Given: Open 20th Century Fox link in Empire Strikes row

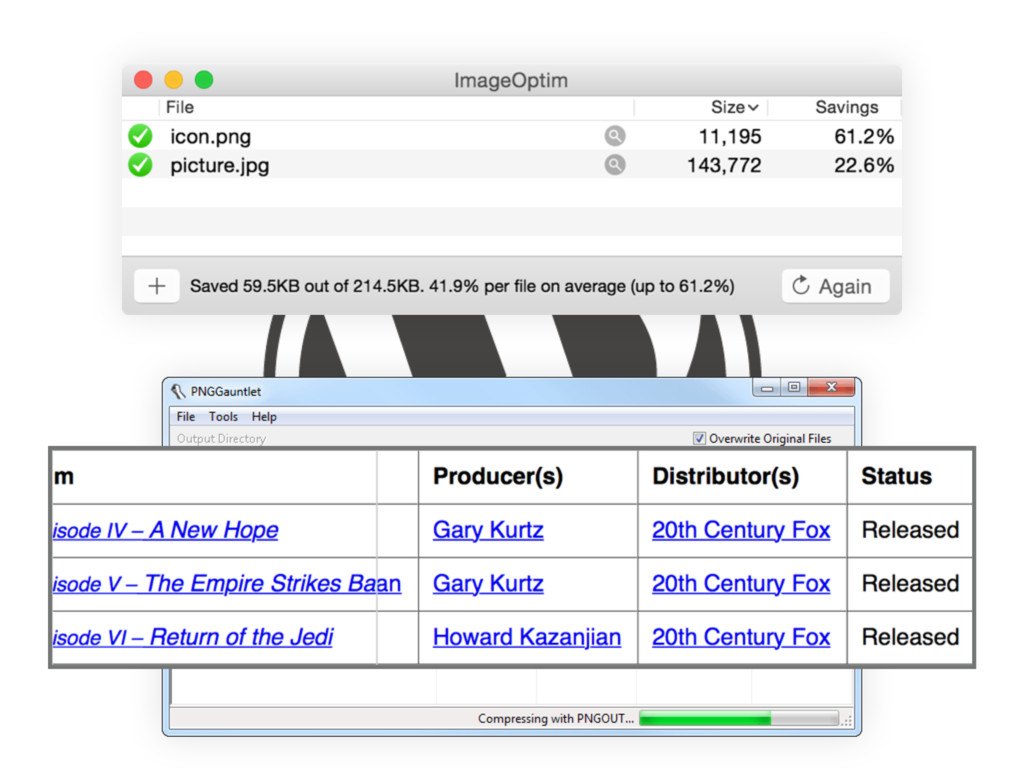Looking at the screenshot, I should [x=741, y=583].
